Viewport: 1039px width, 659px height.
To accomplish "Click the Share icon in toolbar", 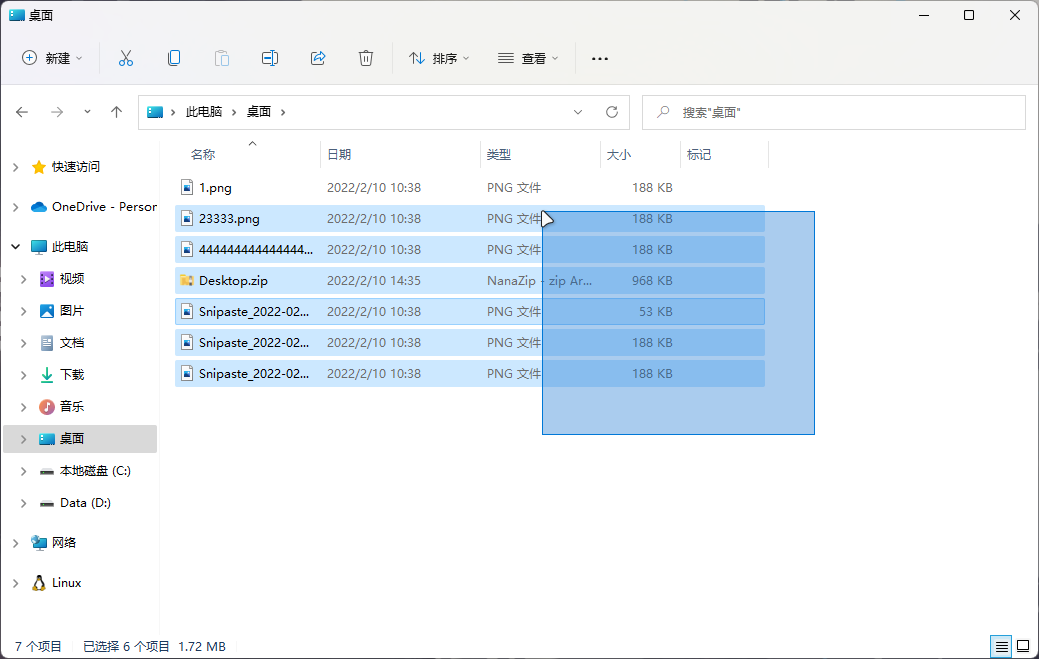I will click(x=318, y=58).
